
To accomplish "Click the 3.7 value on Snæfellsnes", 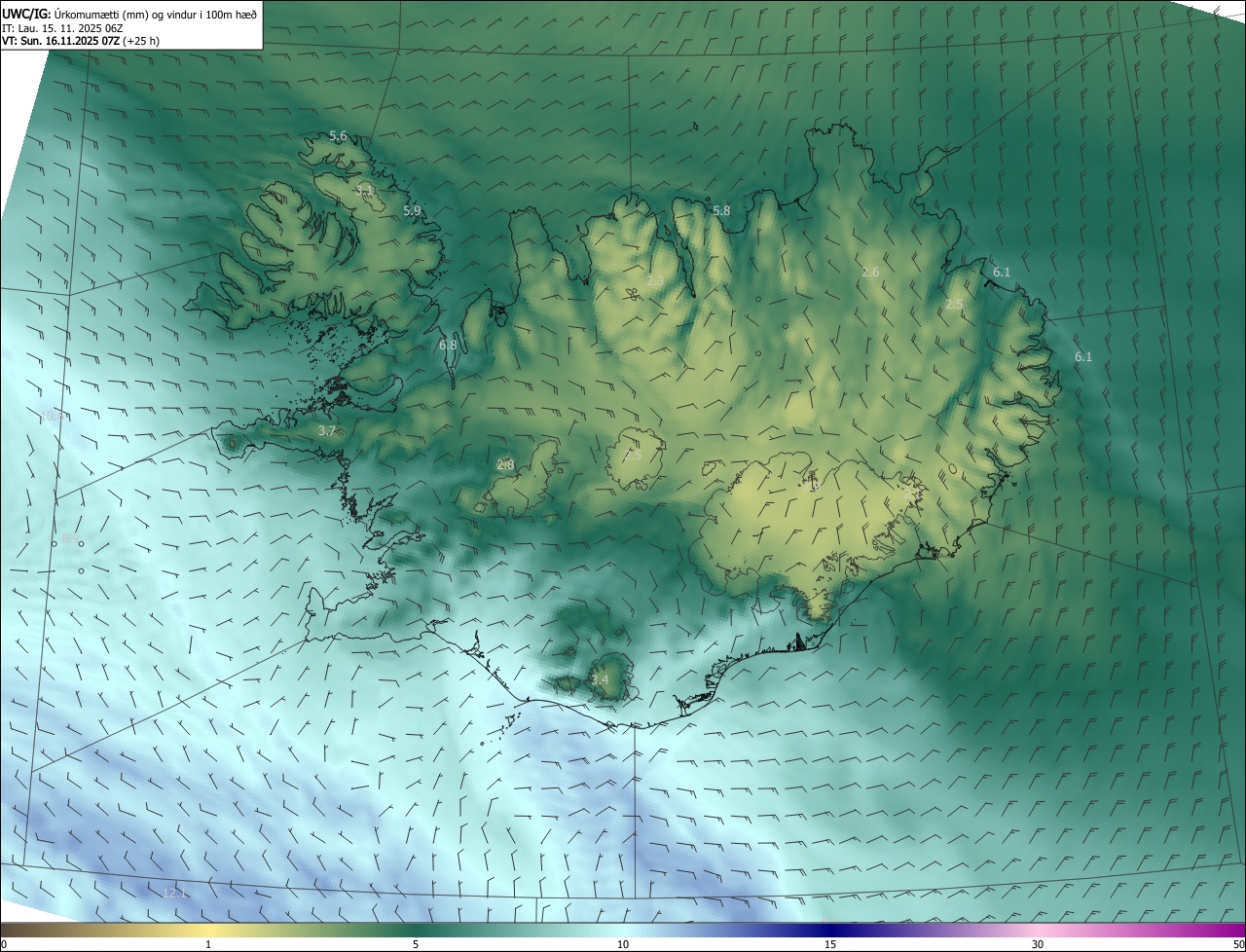I will pyautogui.click(x=327, y=430).
